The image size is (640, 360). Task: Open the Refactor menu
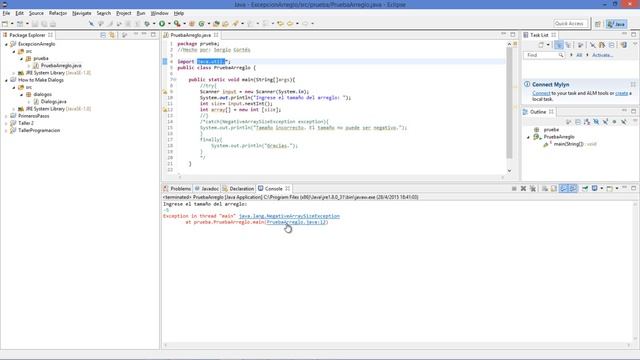(58, 13)
